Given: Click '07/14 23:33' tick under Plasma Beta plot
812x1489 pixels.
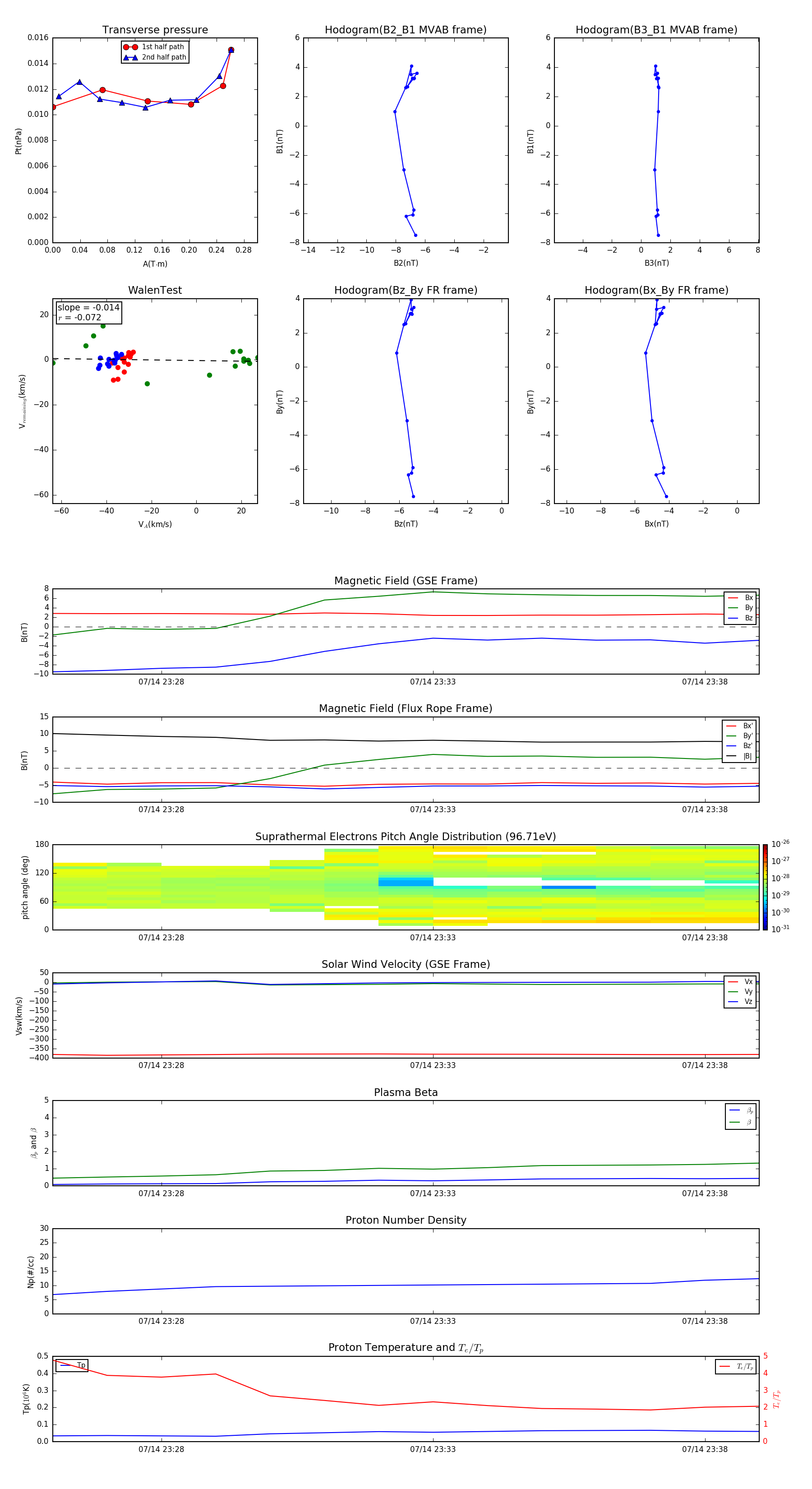Looking at the screenshot, I should tap(433, 1193).
